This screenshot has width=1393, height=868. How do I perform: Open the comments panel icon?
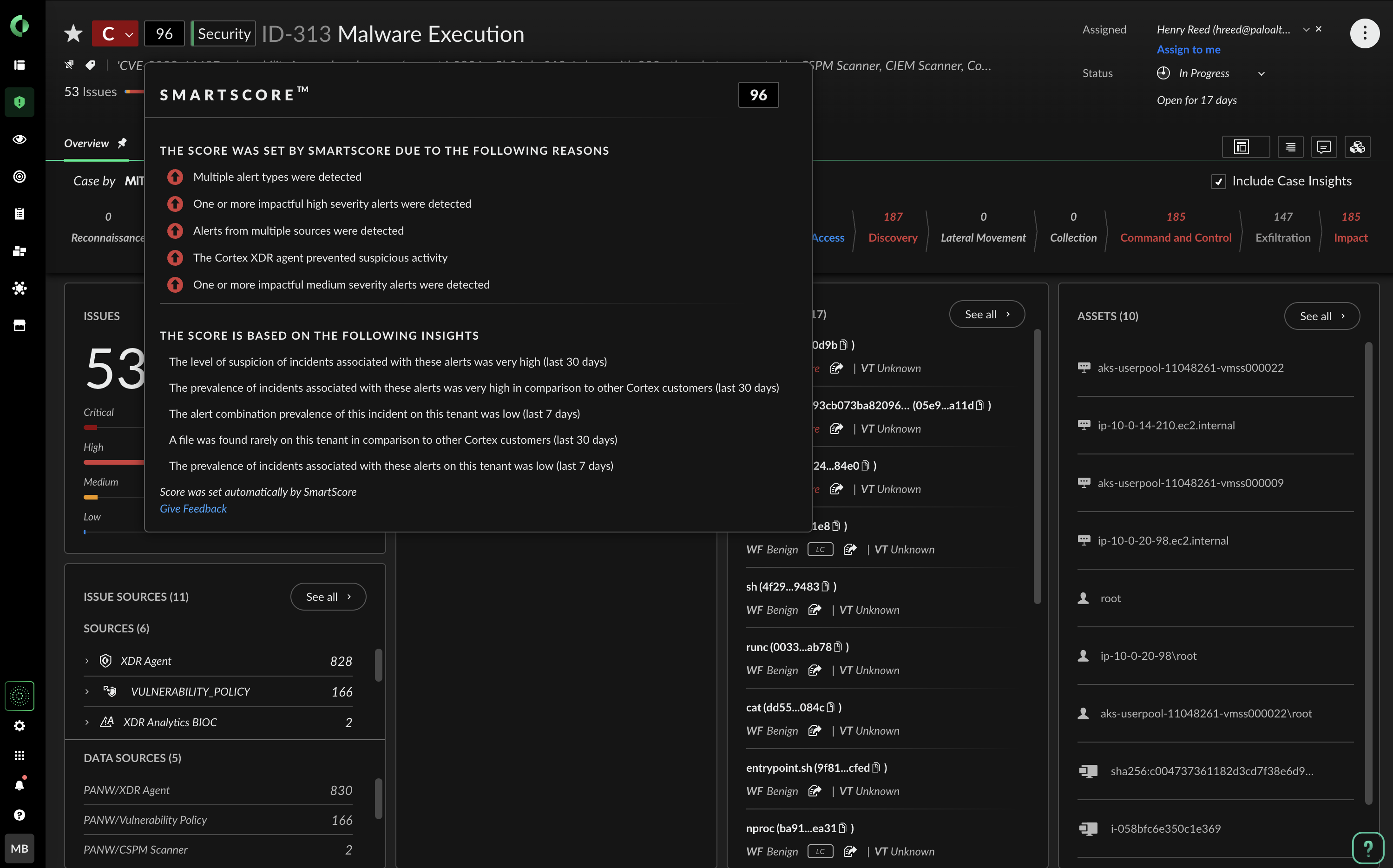point(1324,148)
